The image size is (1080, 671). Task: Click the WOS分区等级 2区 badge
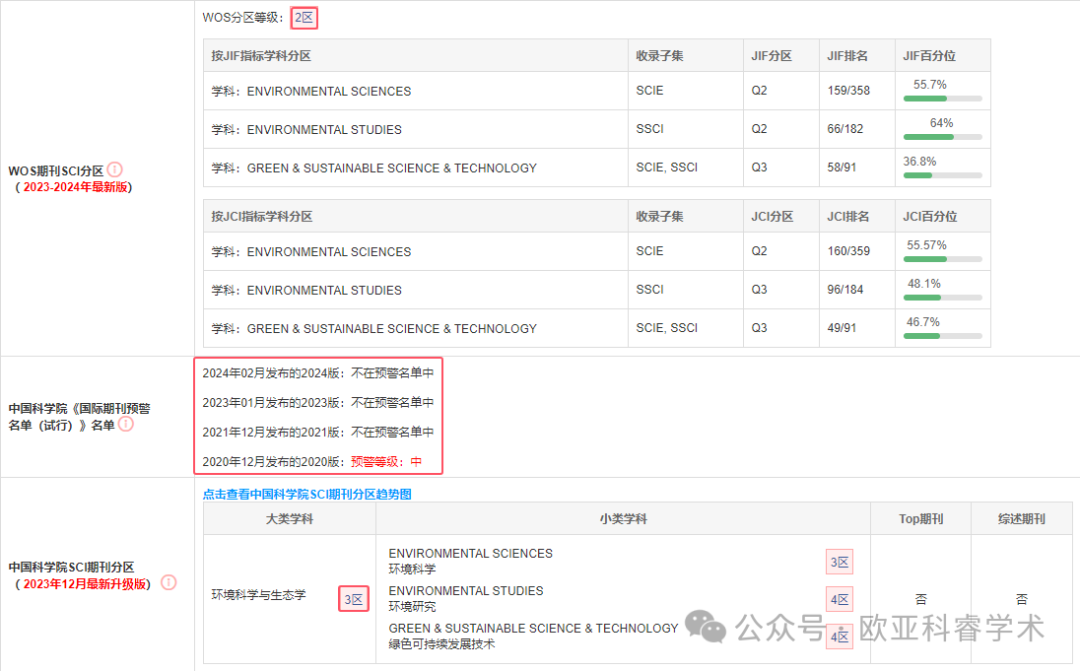pos(304,18)
